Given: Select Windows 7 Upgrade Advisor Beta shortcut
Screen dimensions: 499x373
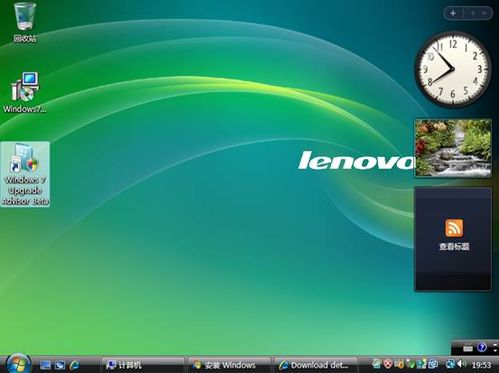Looking at the screenshot, I should [25, 174].
